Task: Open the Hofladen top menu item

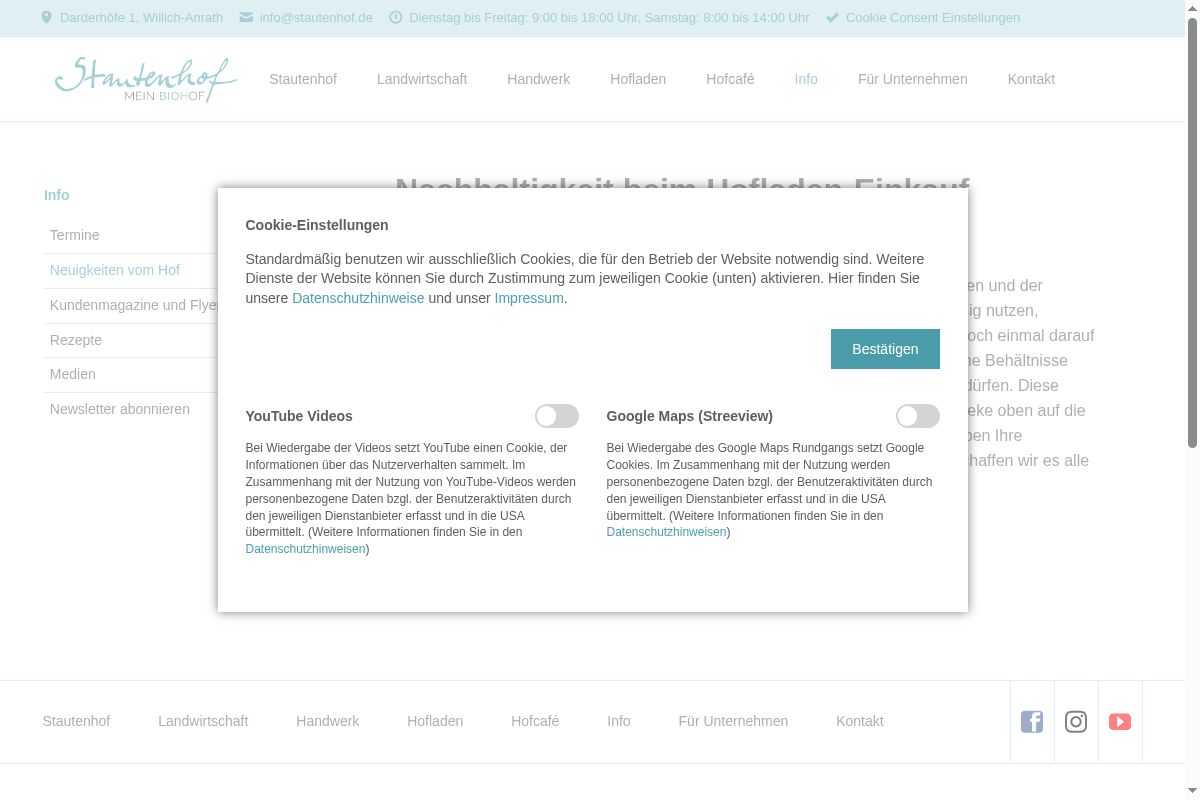Action: (638, 79)
